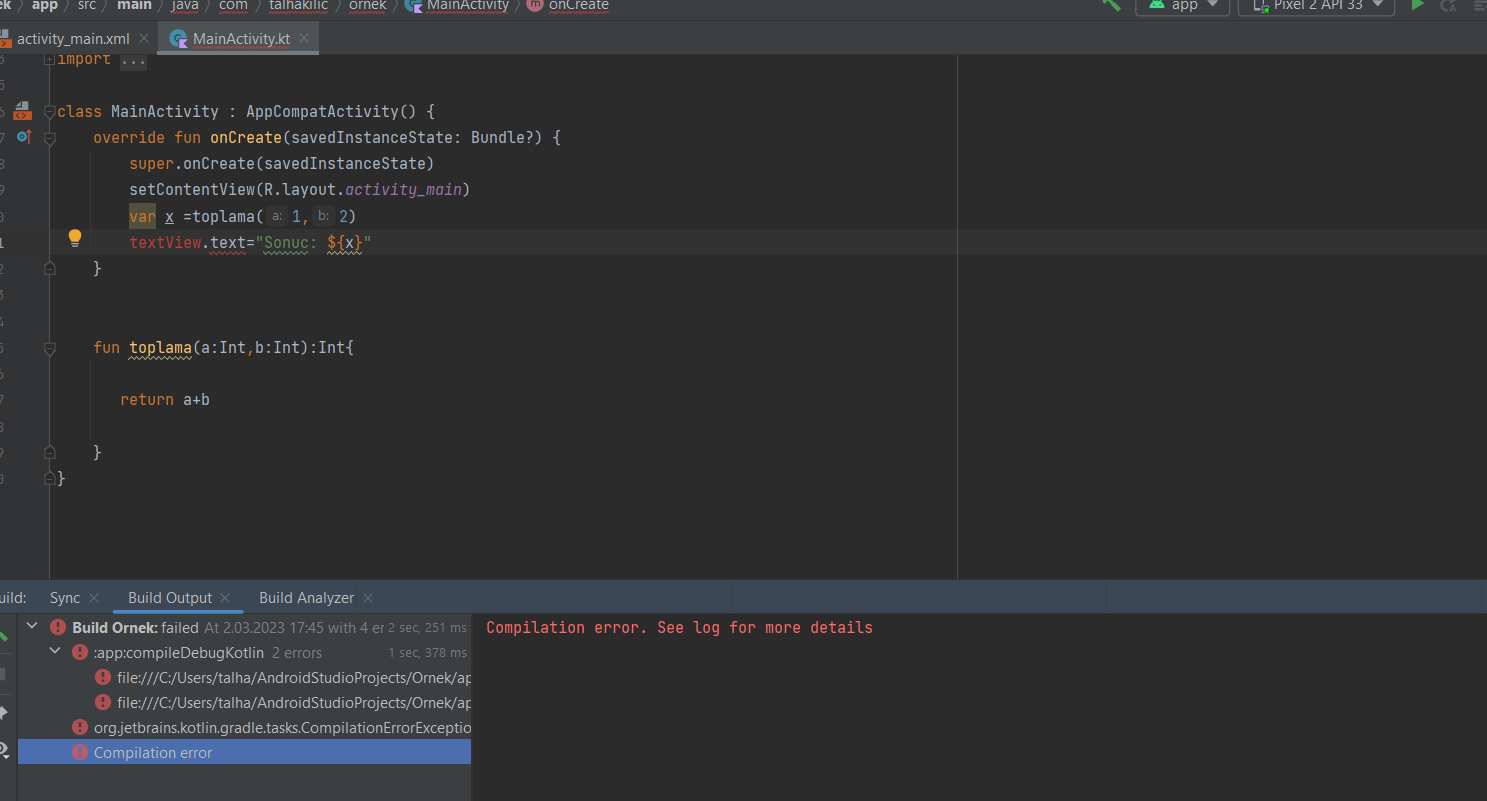This screenshot has width=1487, height=801.
Task: Open the Pixel 2 API 33 device dropdown
Action: click(x=1316, y=6)
